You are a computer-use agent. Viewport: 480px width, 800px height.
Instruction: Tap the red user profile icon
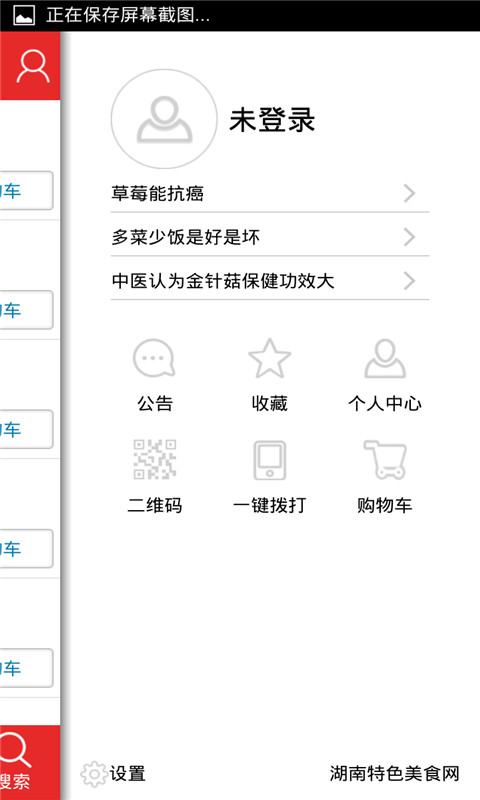[x=33, y=66]
